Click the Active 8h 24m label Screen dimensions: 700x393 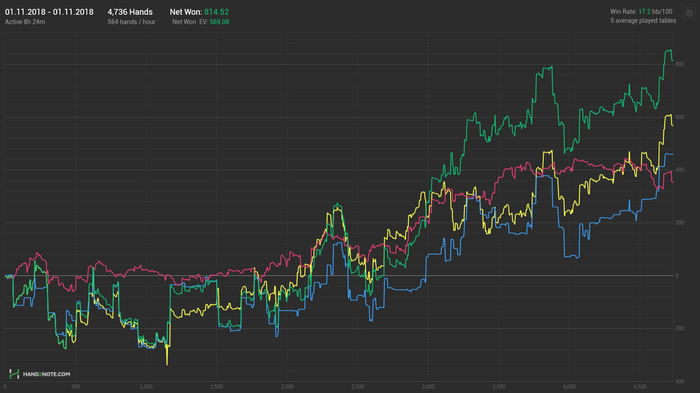pos(25,22)
